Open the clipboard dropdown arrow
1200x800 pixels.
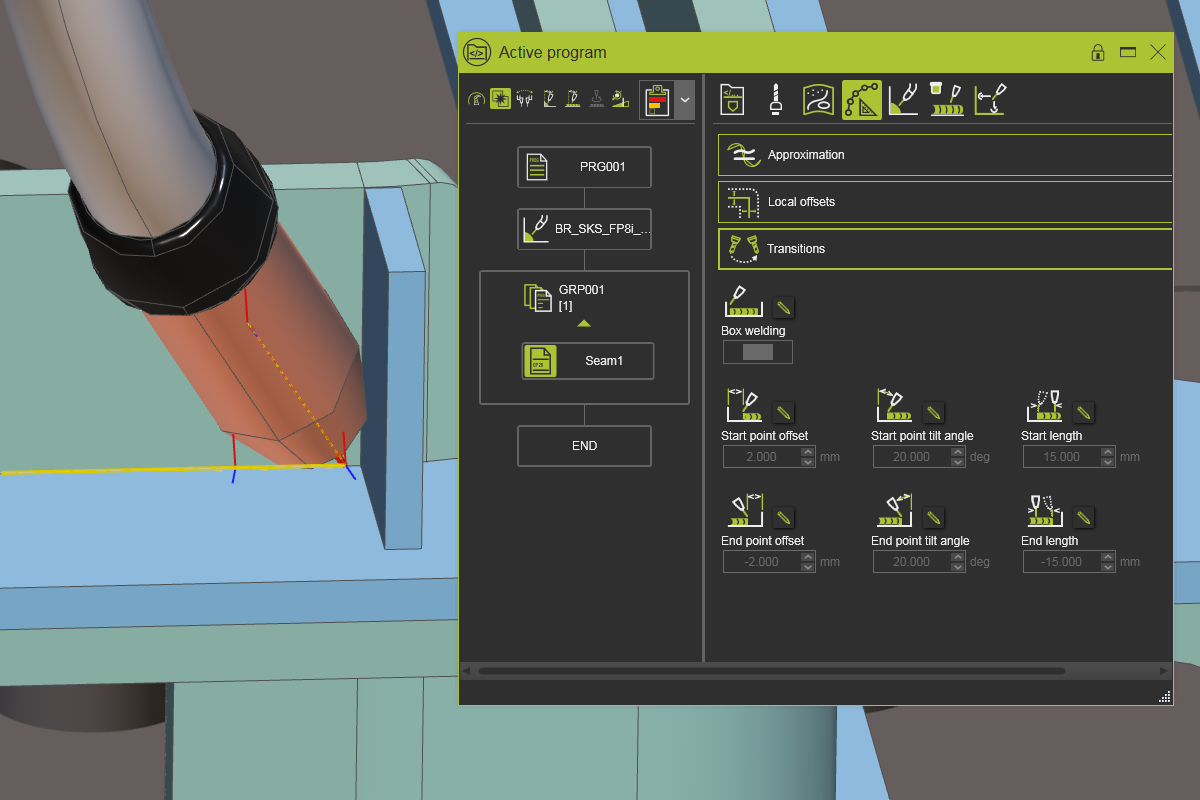point(685,99)
